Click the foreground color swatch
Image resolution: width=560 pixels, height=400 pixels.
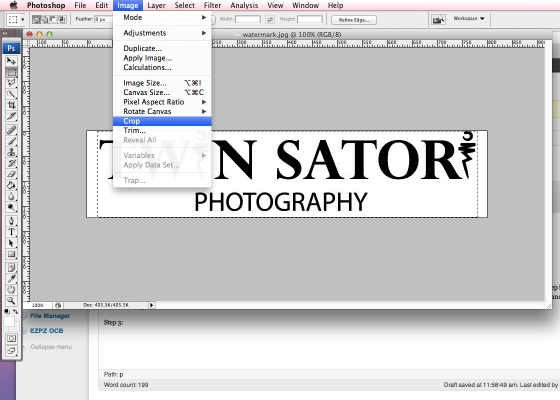click(x=9, y=321)
